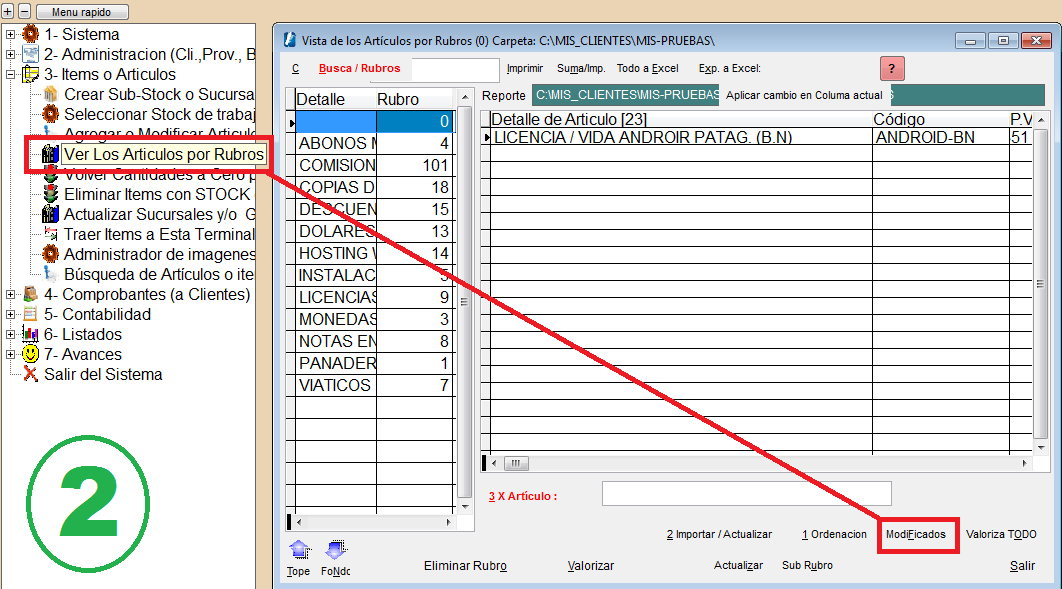The width and height of the screenshot is (1062, 589).
Task: Click the FoNdo arrow icon
Action: (336, 550)
